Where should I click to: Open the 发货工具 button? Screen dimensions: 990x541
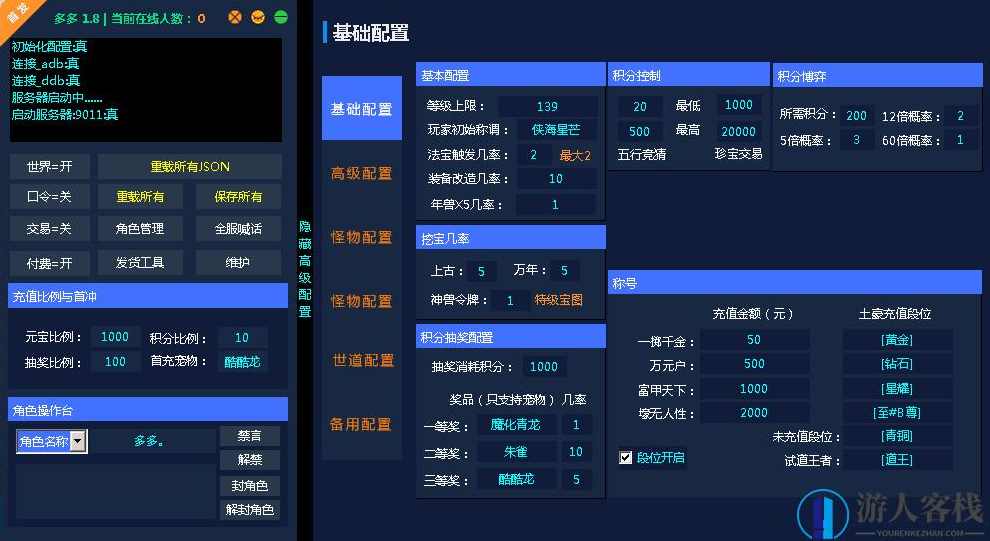(x=140, y=262)
